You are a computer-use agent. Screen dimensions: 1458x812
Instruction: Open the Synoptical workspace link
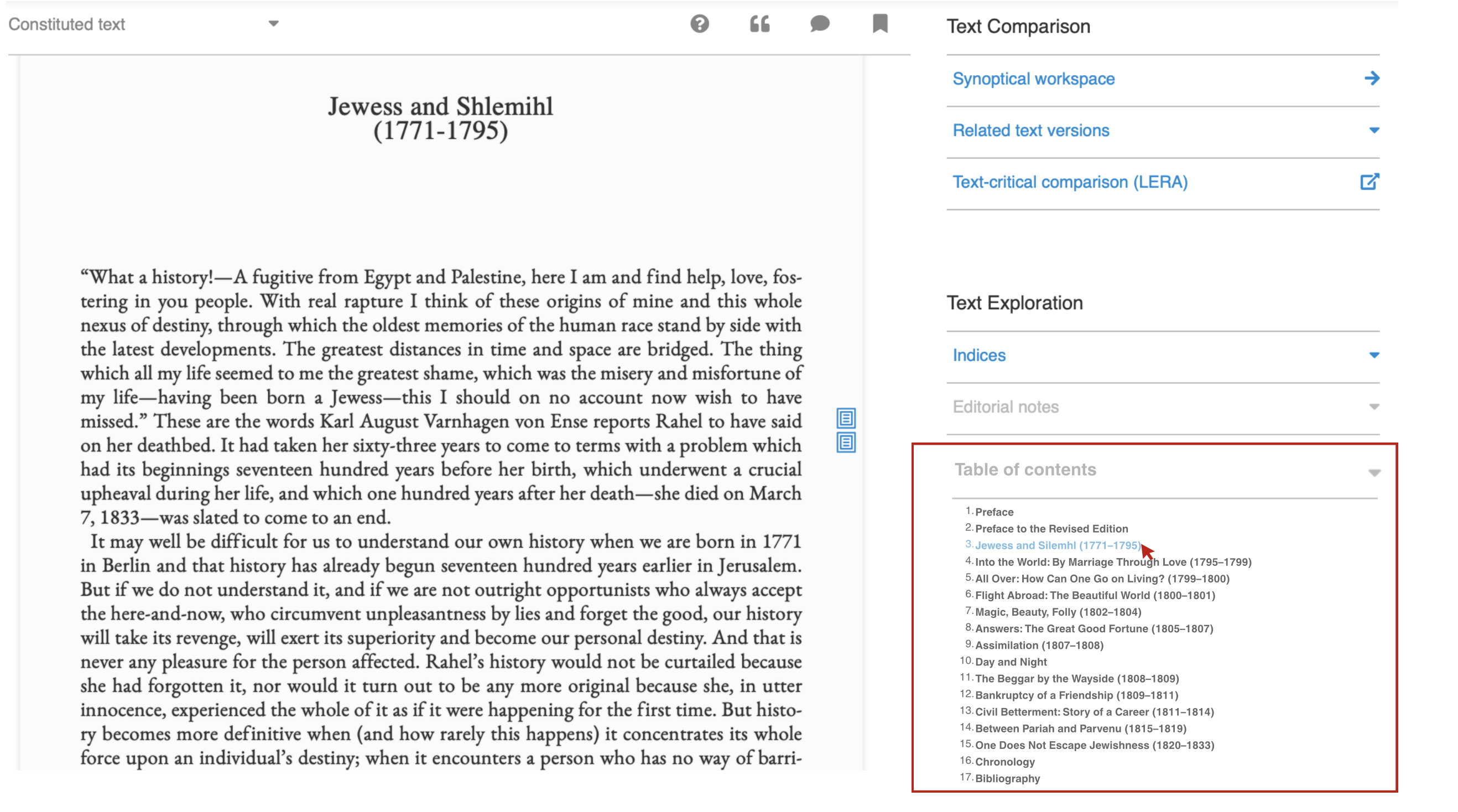tap(1034, 79)
